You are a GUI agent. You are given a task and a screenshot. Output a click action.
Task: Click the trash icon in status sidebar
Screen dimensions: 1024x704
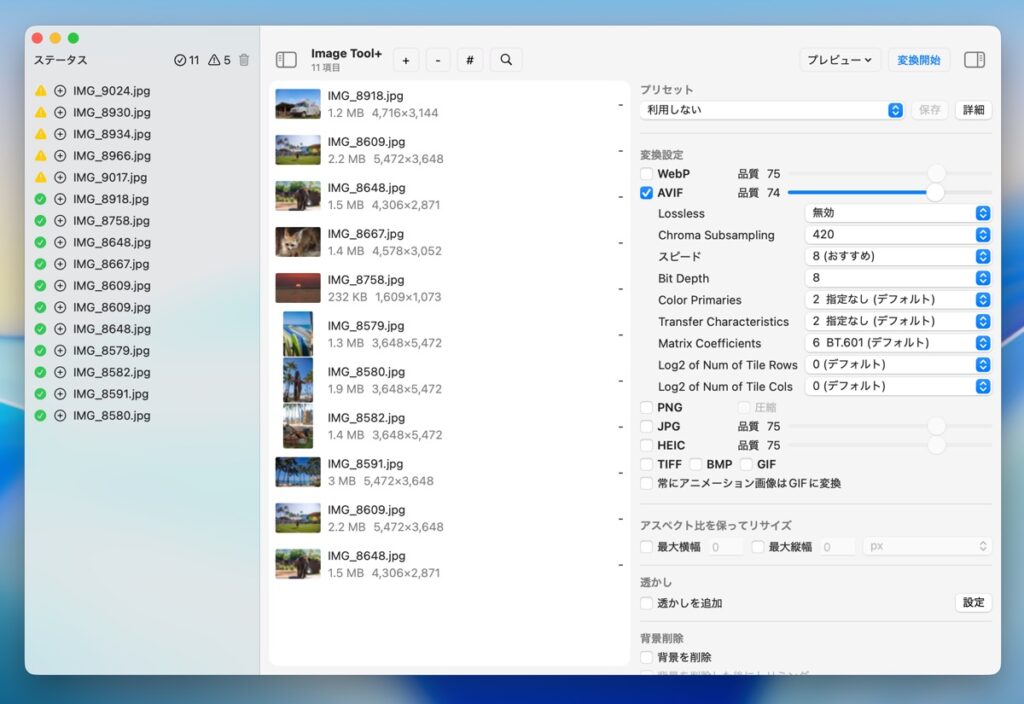click(x=244, y=60)
